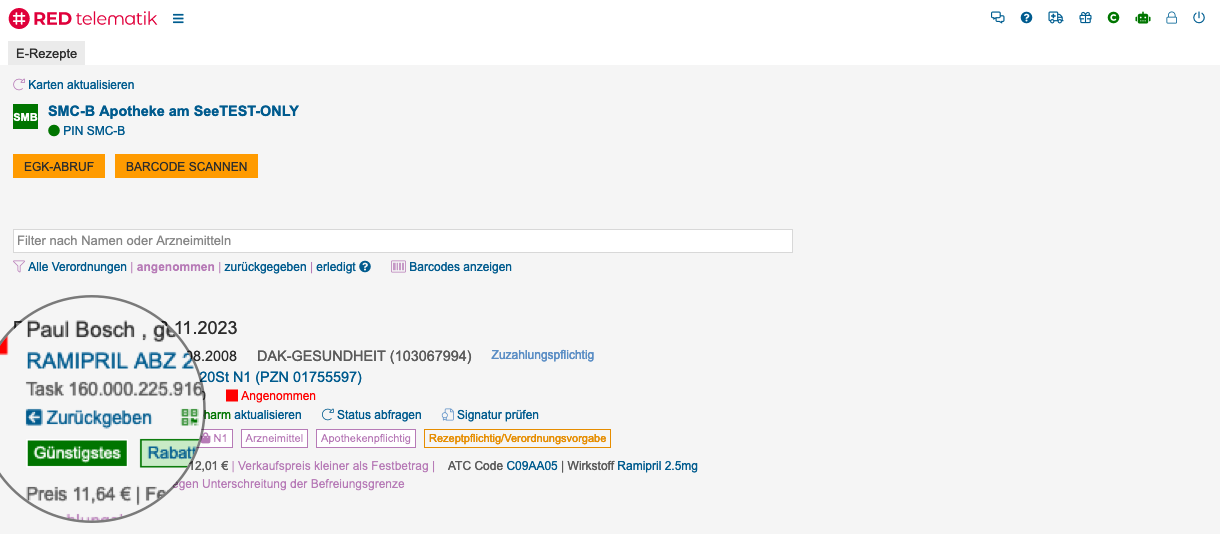Filter by Alle Verordnungen
This screenshot has width=1220, height=534.
pos(77,267)
